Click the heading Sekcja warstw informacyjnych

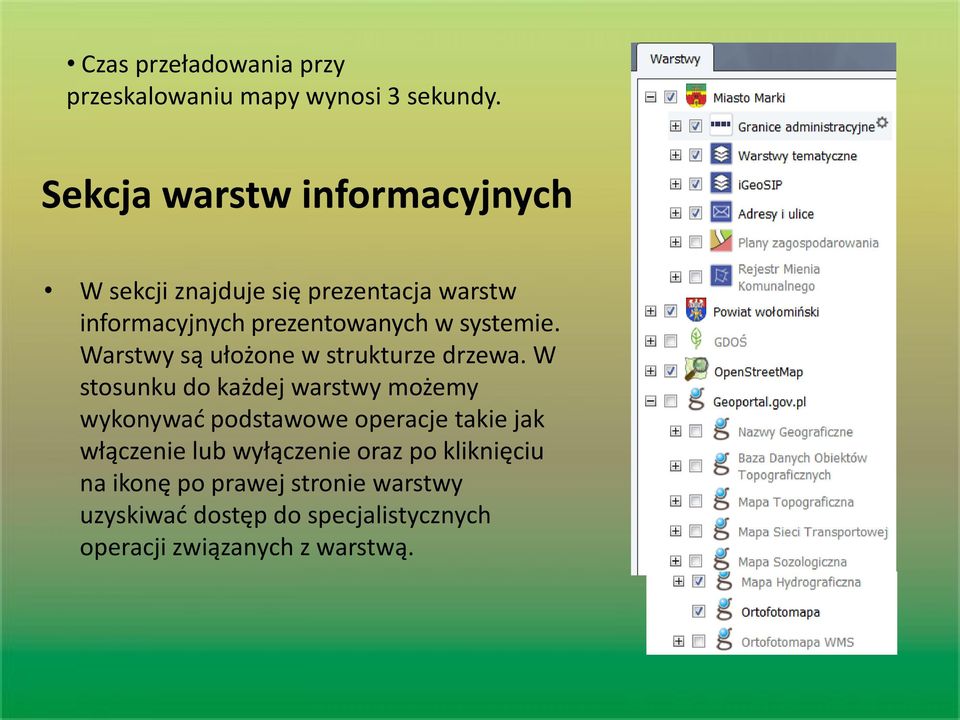307,195
